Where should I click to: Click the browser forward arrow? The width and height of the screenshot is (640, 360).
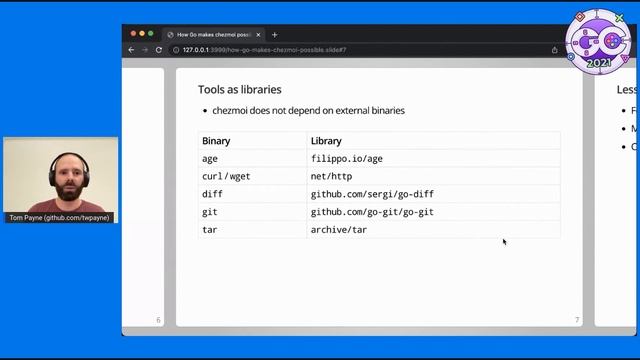tap(145, 50)
